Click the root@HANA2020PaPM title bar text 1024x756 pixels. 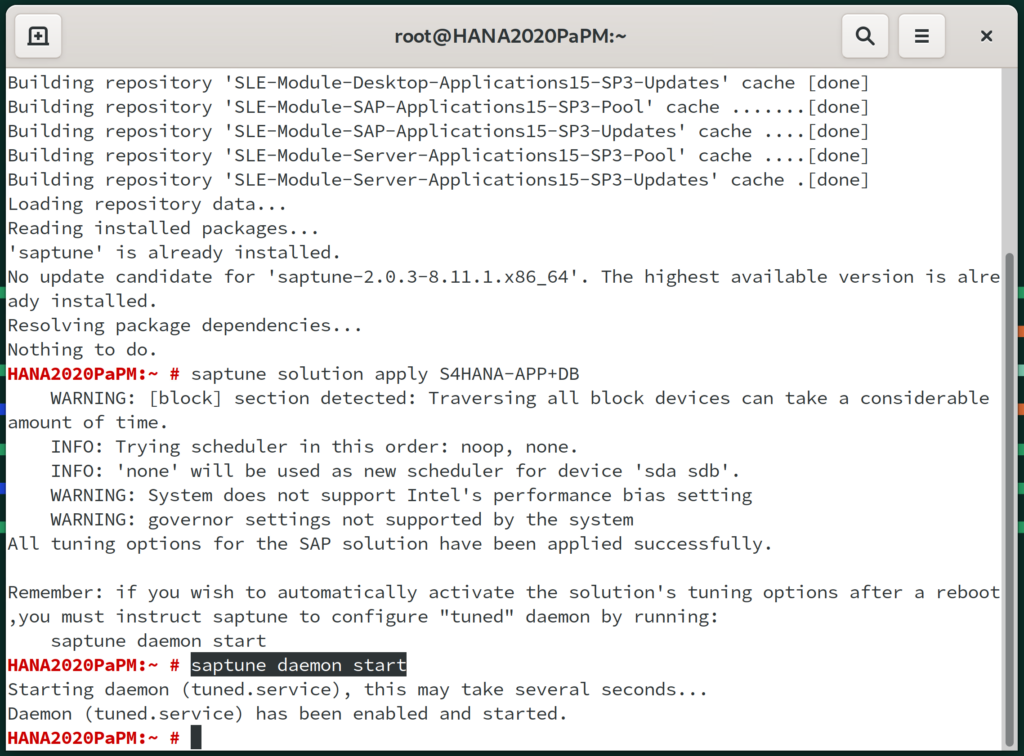pyautogui.click(x=510, y=36)
